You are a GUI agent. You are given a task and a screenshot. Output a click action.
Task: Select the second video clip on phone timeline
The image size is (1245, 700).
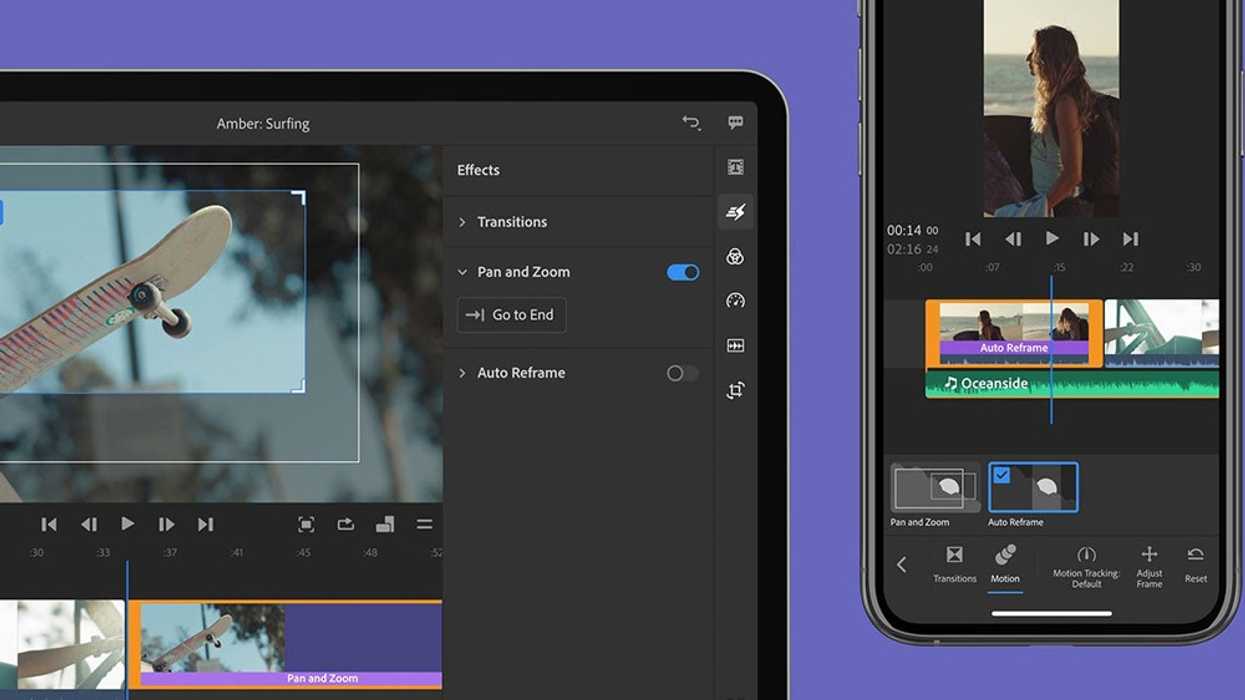[x=1162, y=333]
